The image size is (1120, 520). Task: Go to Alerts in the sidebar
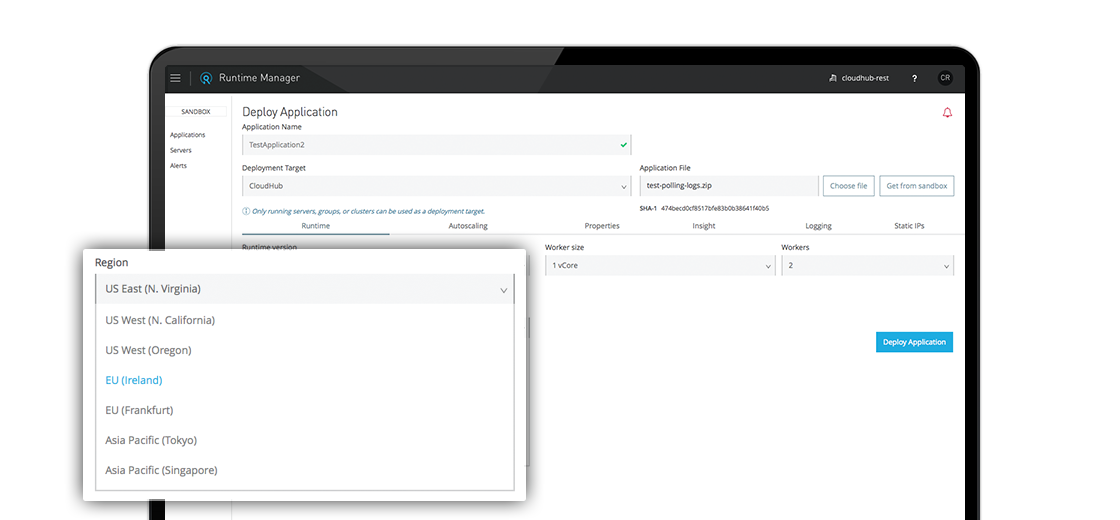point(179,166)
